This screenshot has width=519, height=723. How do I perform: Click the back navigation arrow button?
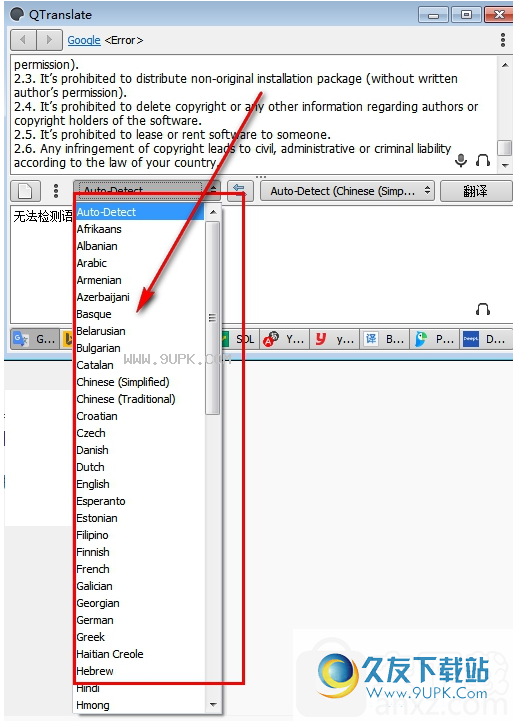click(x=24, y=40)
